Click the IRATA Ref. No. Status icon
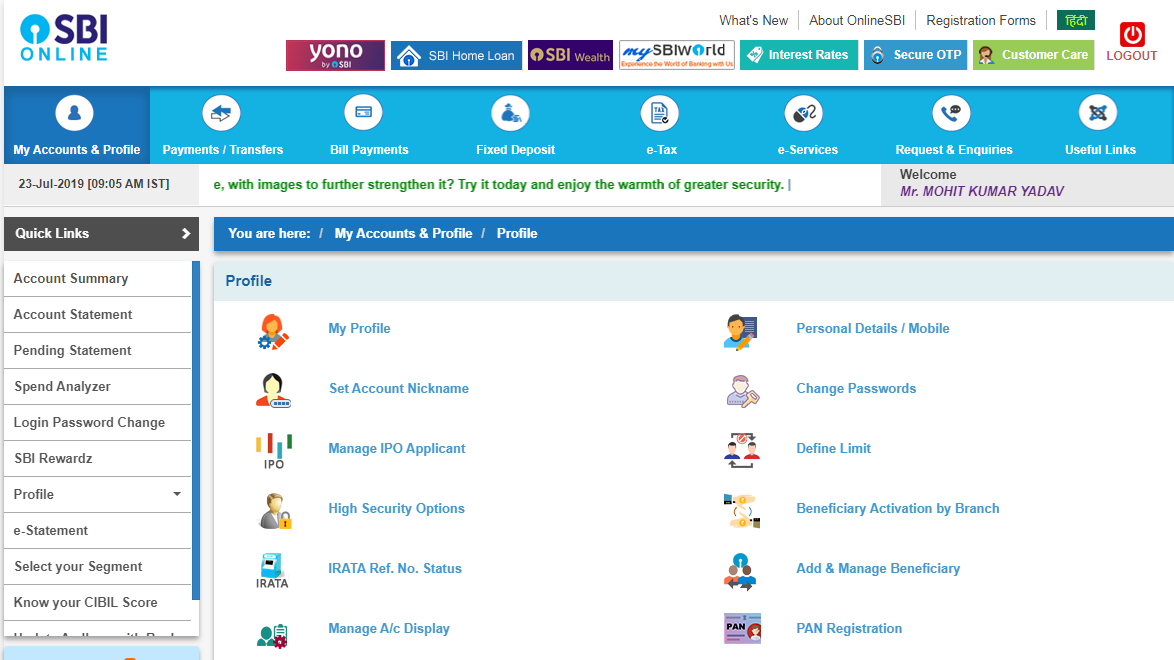The height and width of the screenshot is (660, 1174). pyautogui.click(x=272, y=568)
